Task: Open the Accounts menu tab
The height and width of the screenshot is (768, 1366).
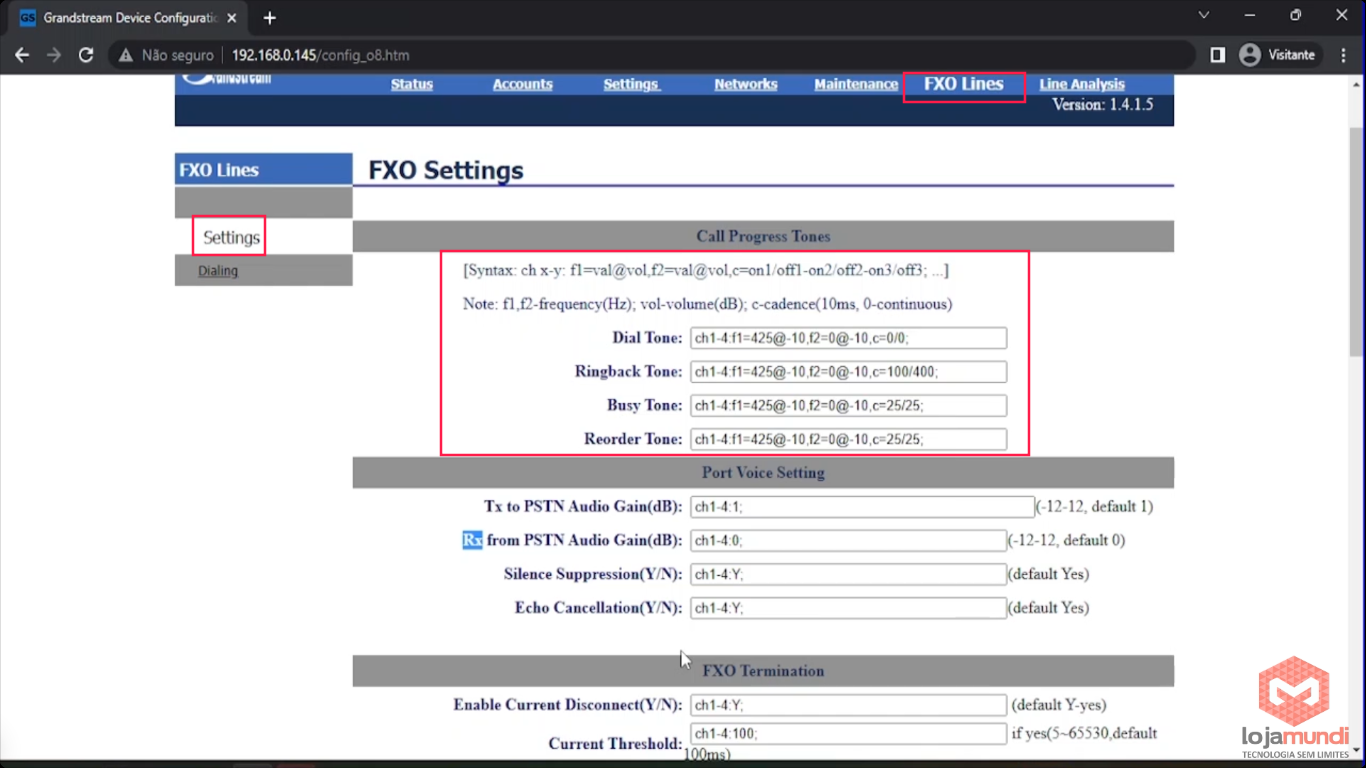Action: 522,84
